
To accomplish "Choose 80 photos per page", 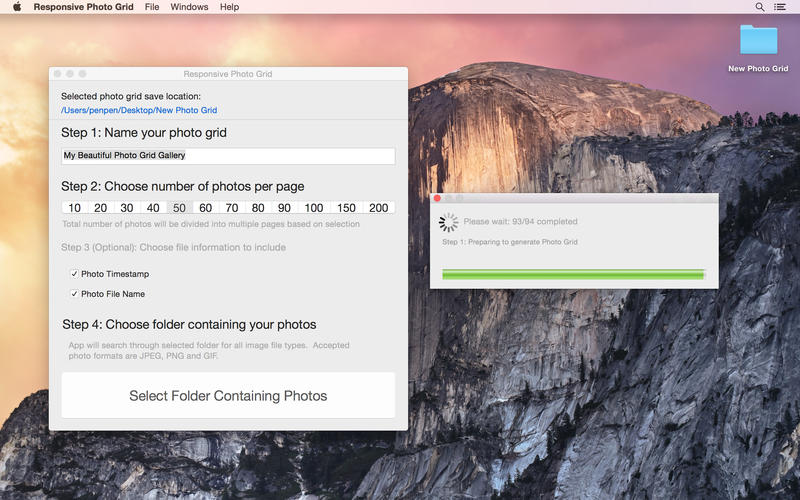I will click(x=258, y=208).
